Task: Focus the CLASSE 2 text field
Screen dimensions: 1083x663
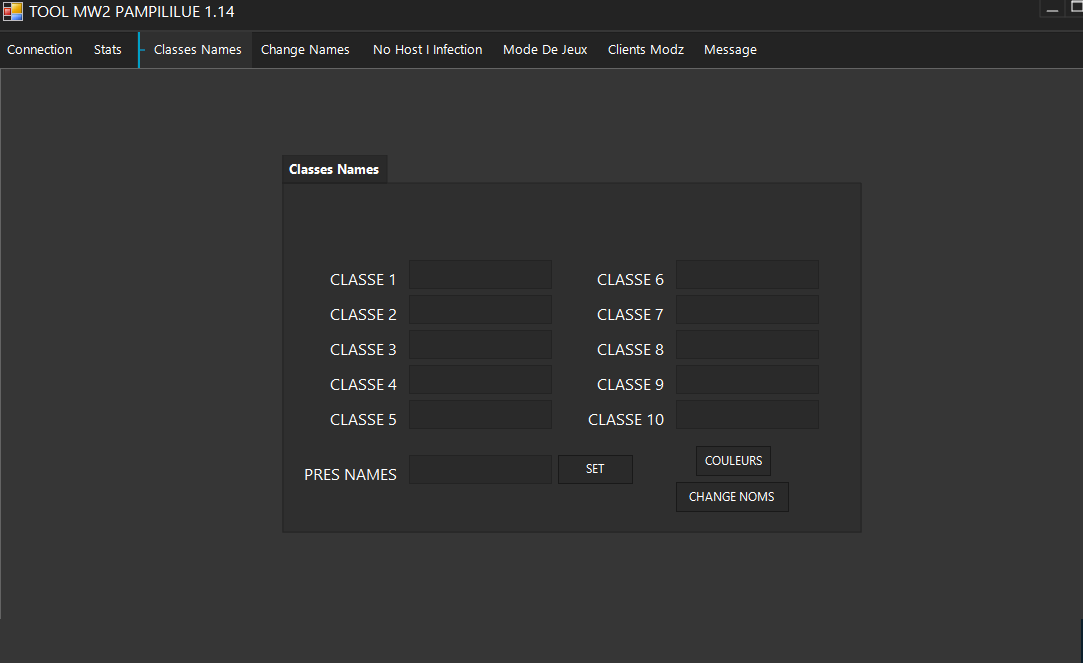Action: (x=480, y=310)
